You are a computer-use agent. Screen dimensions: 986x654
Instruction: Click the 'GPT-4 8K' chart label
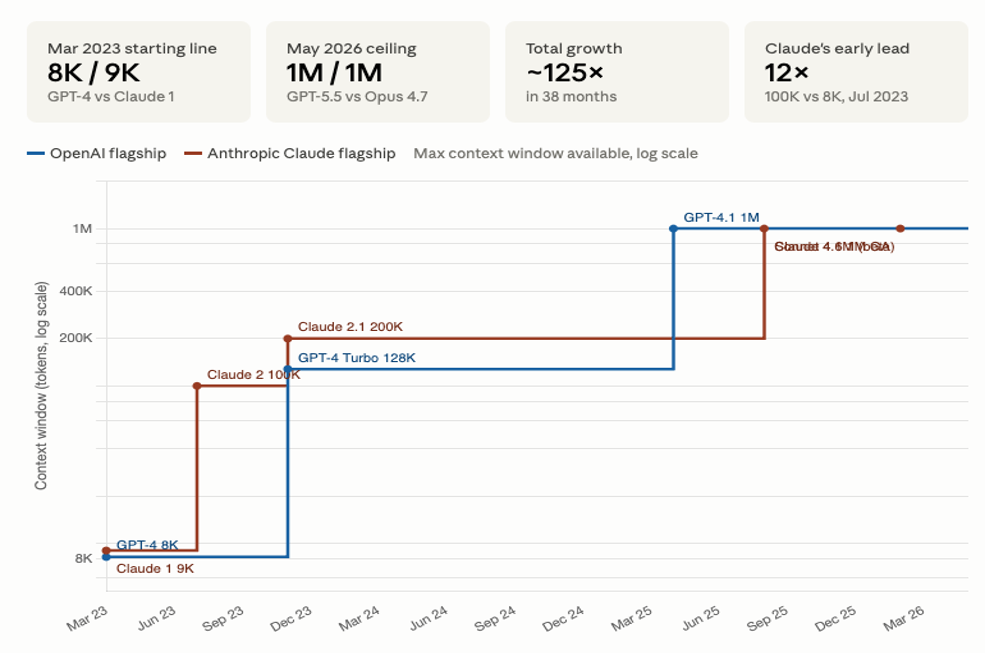(147, 545)
